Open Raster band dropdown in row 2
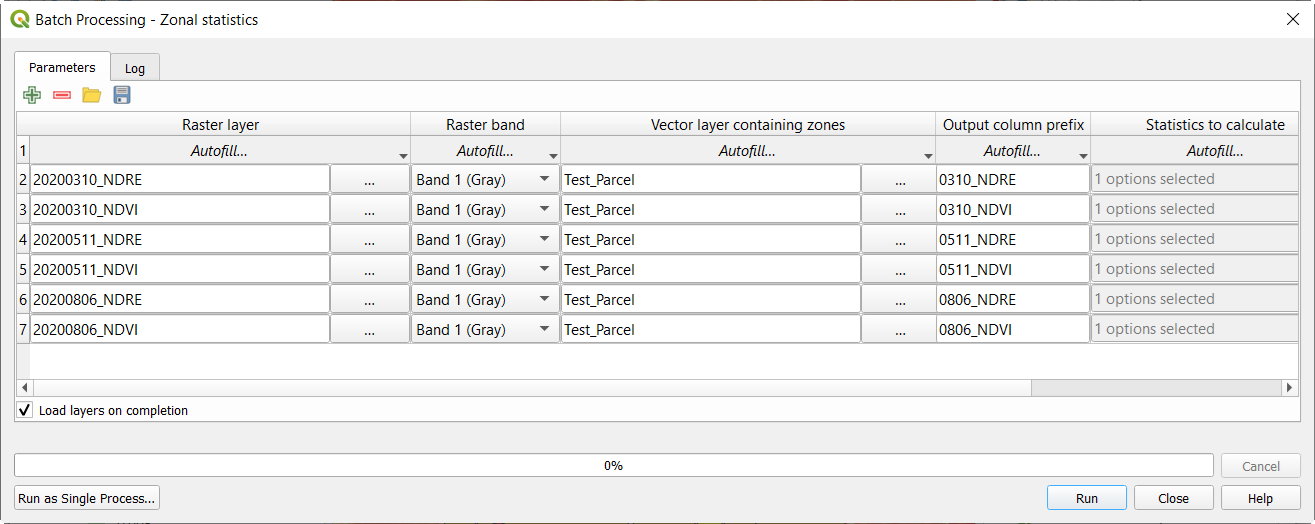This screenshot has width=1315, height=524. tap(485, 180)
